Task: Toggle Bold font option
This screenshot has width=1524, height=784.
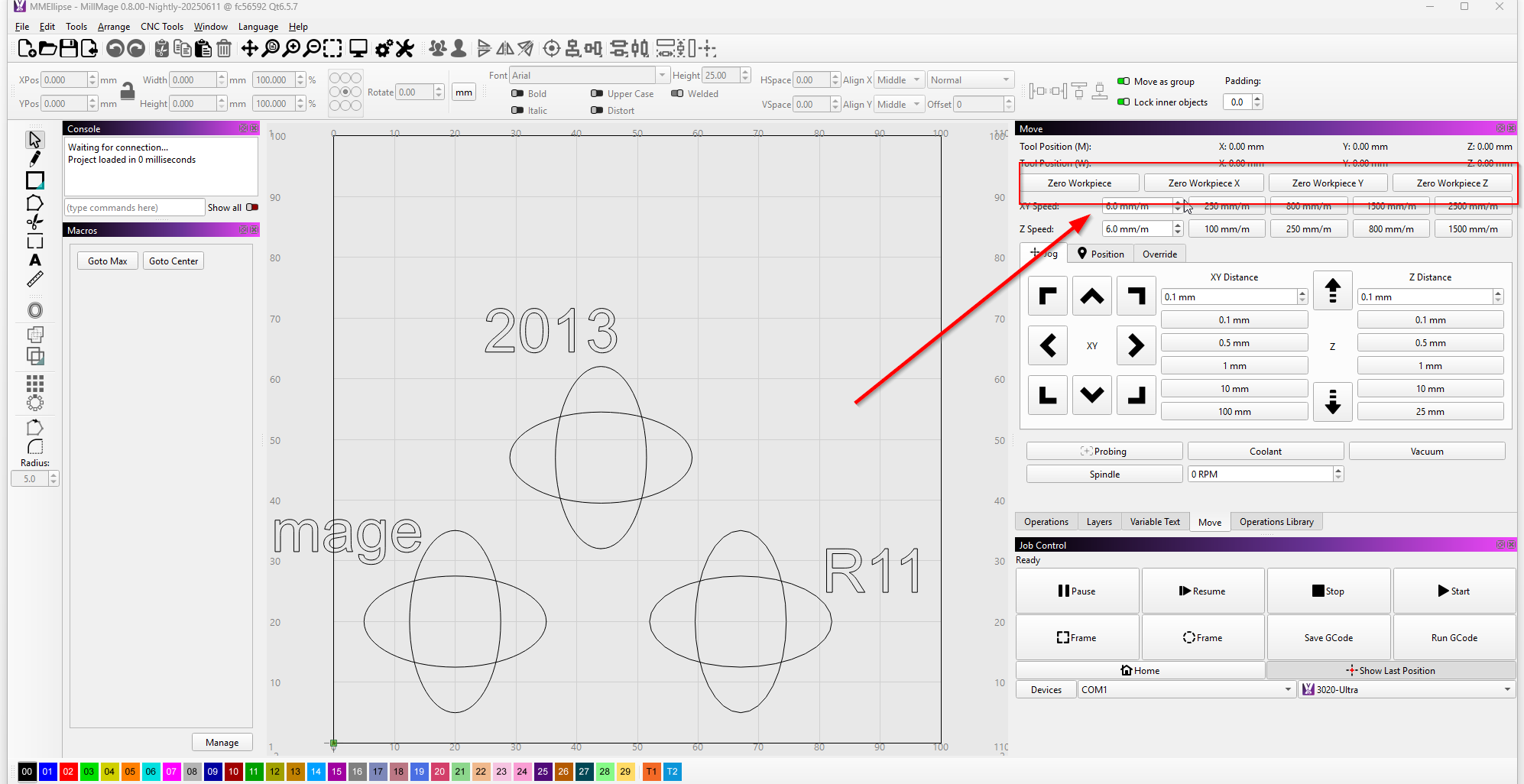Action: pos(517,93)
